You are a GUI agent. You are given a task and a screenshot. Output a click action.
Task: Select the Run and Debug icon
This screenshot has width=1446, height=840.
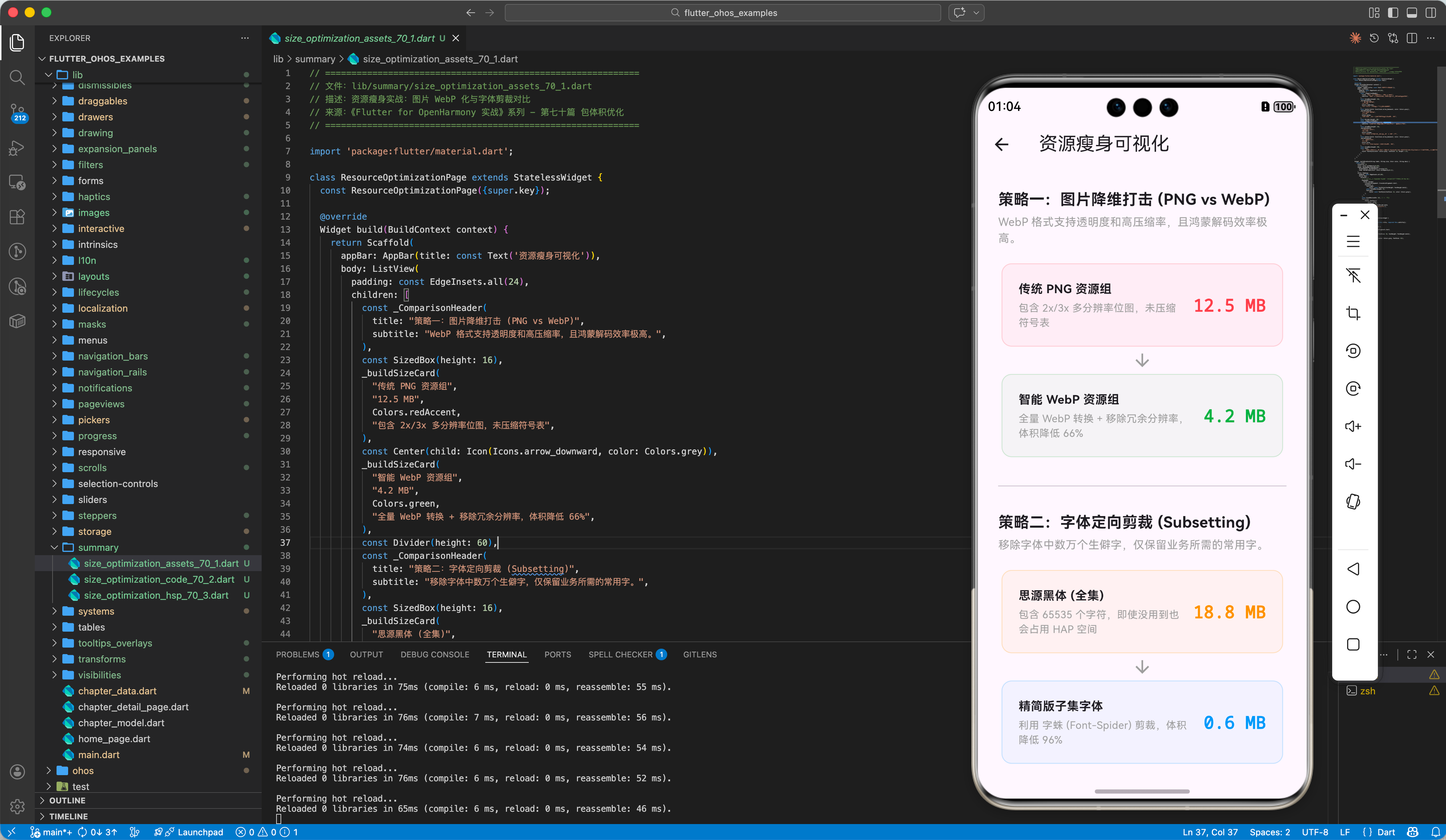[17, 148]
